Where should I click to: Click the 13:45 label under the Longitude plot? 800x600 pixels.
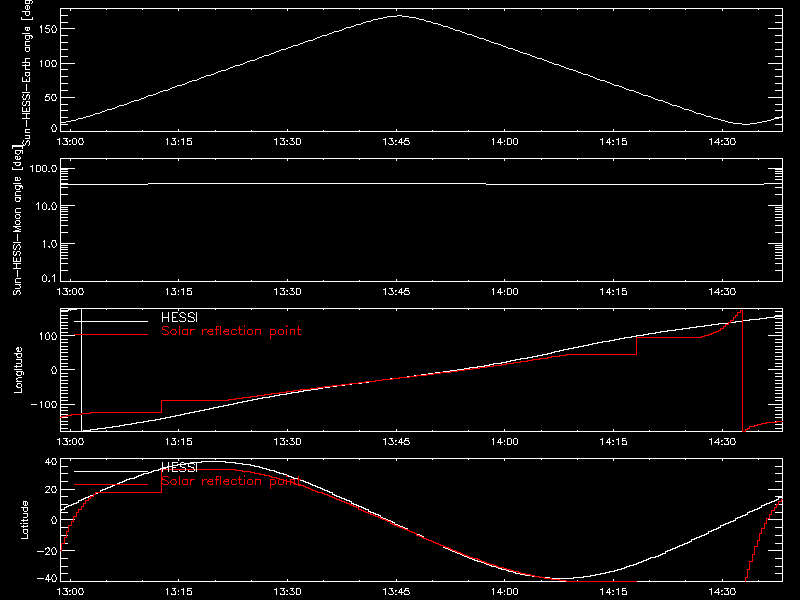coord(396,441)
